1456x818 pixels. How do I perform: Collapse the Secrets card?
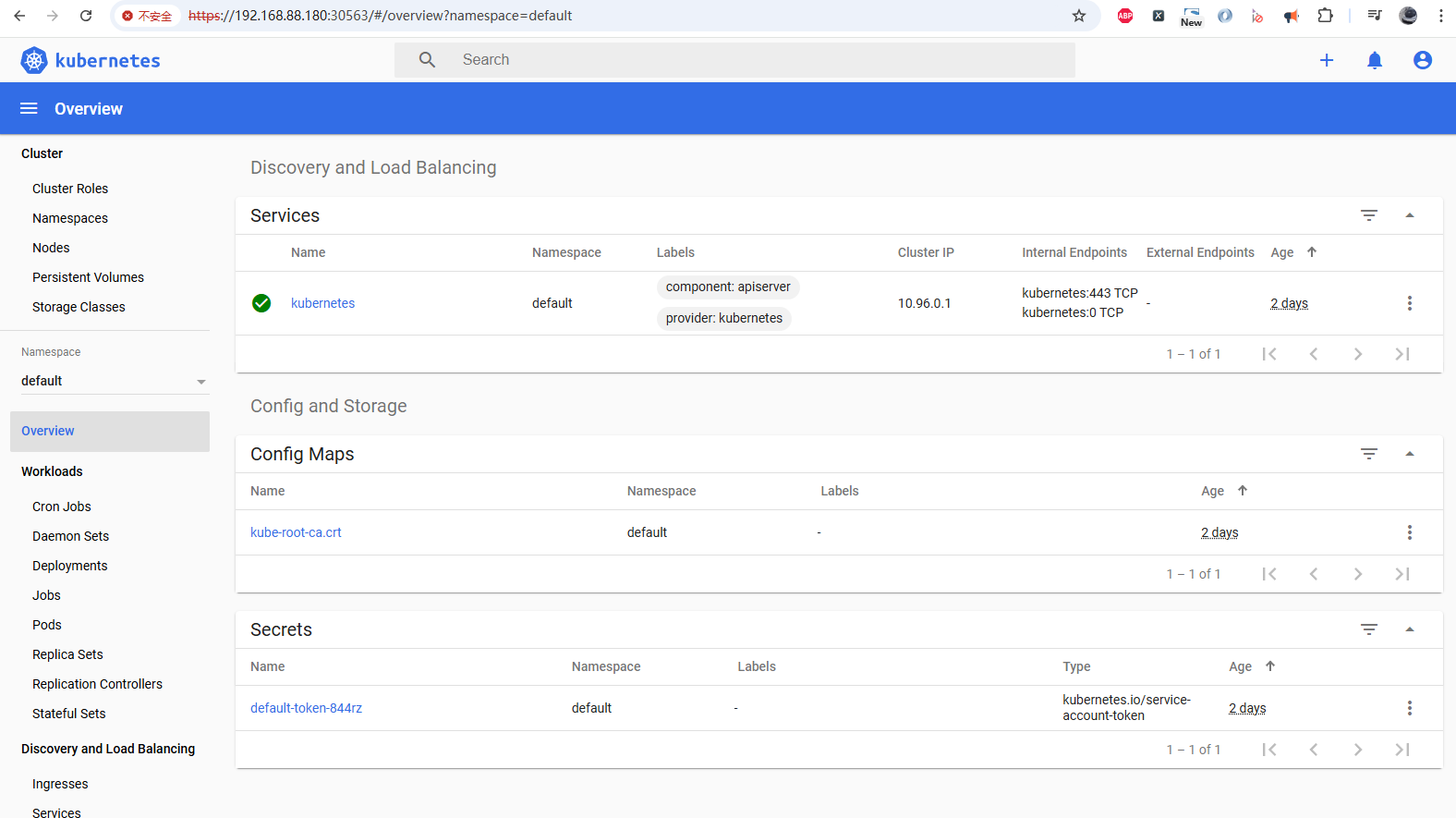coord(1410,629)
